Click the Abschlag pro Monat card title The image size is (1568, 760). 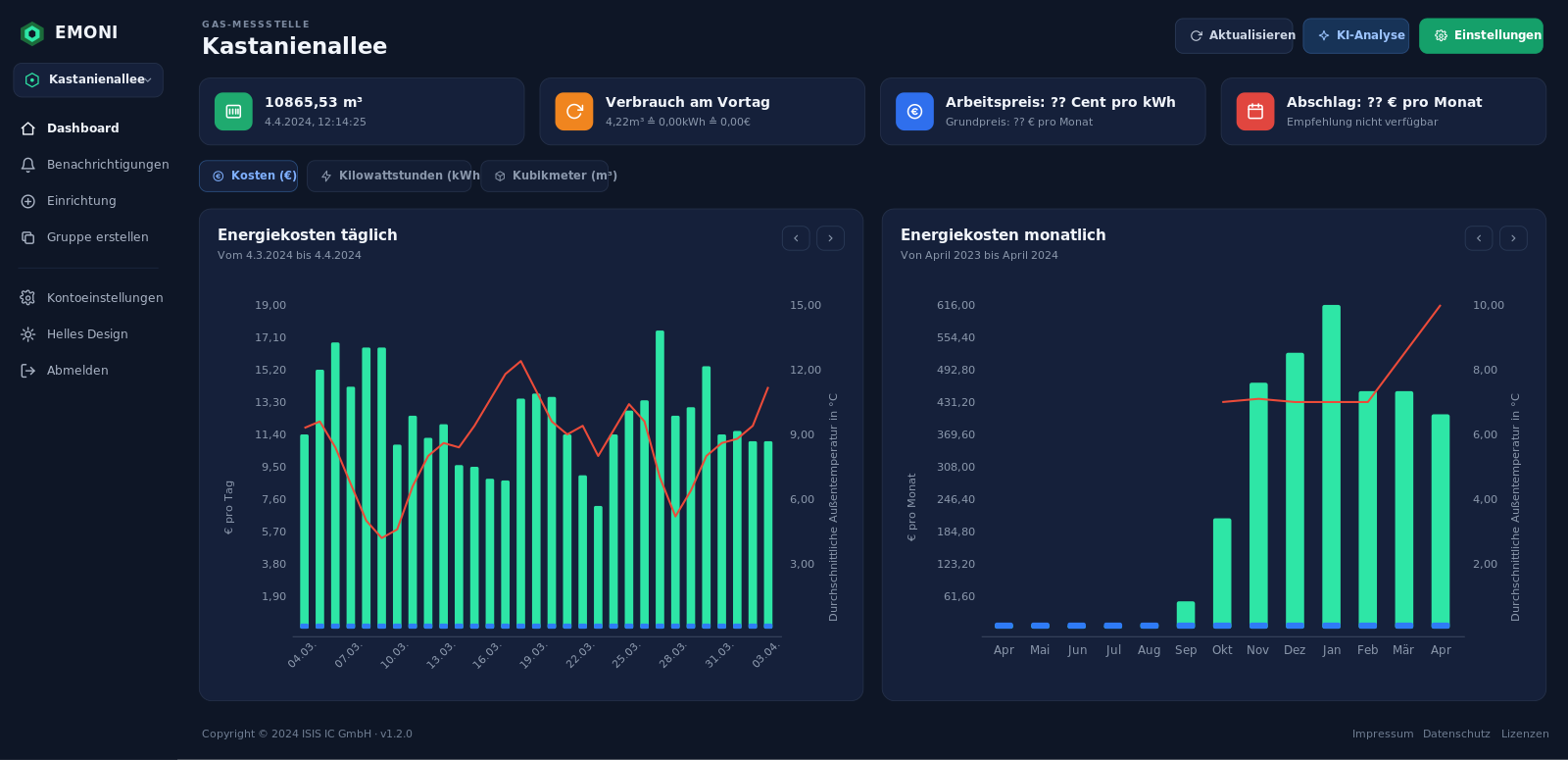click(1384, 102)
